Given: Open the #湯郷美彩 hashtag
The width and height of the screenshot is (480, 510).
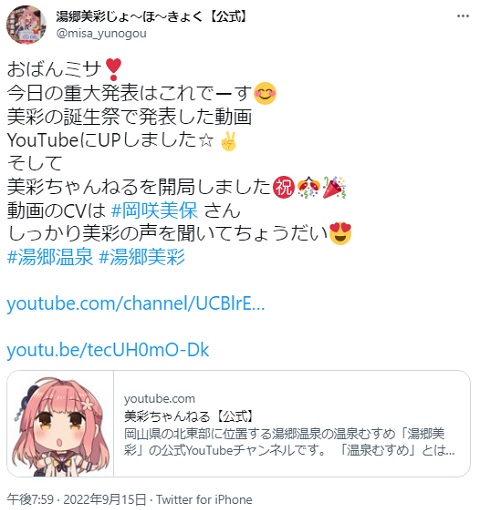Looking at the screenshot, I should pyautogui.click(x=142, y=257).
